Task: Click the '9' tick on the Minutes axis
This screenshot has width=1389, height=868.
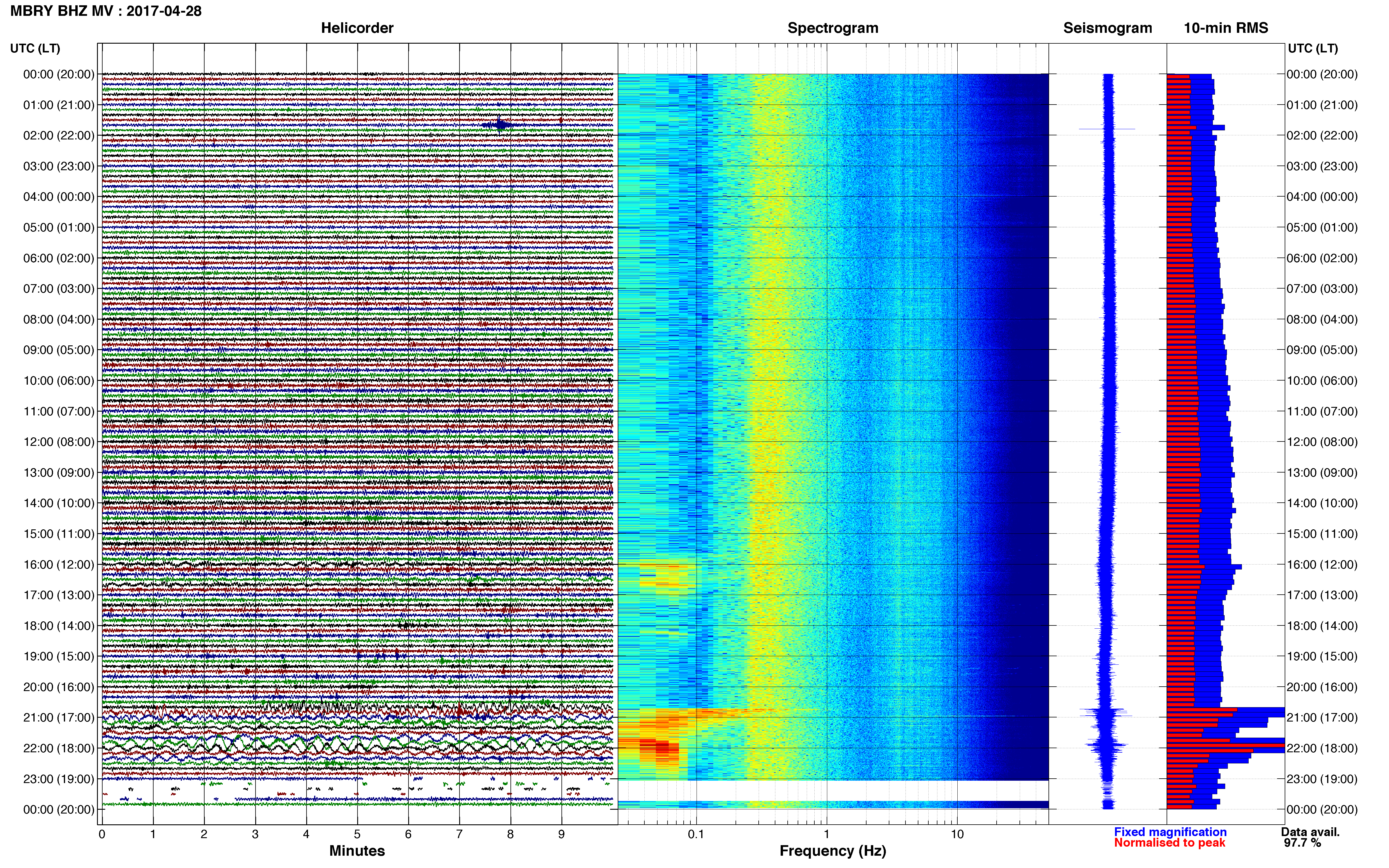Action: tap(561, 834)
